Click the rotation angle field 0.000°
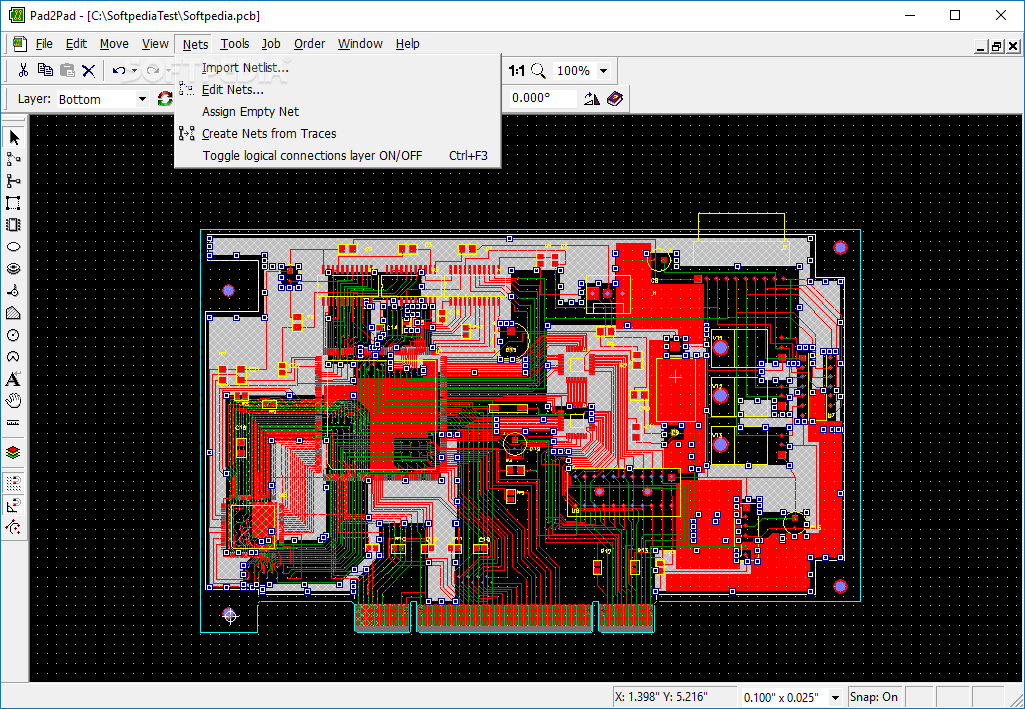Screen dimensions: 1025x709 click(543, 98)
